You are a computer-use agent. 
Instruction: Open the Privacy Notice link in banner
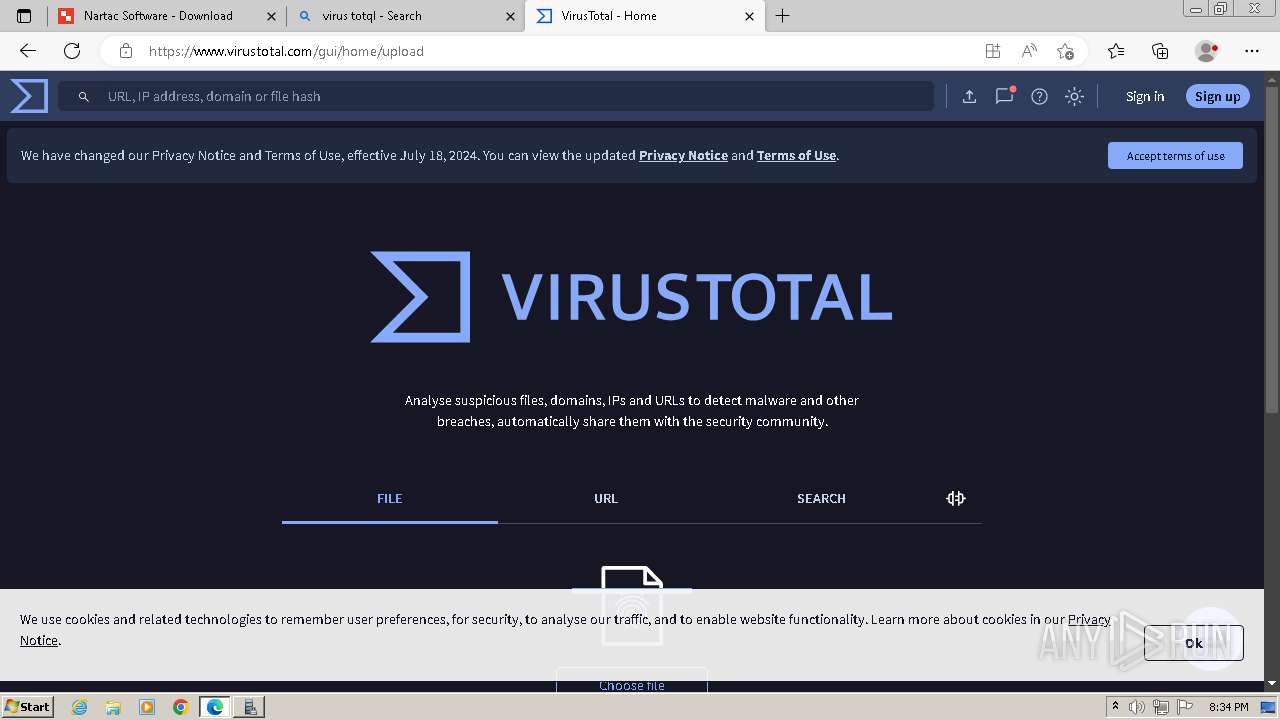pos(683,155)
